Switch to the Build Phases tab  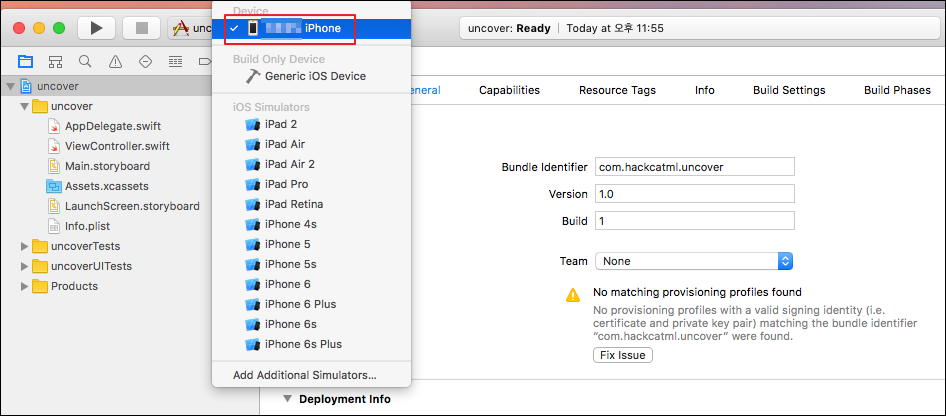point(897,90)
